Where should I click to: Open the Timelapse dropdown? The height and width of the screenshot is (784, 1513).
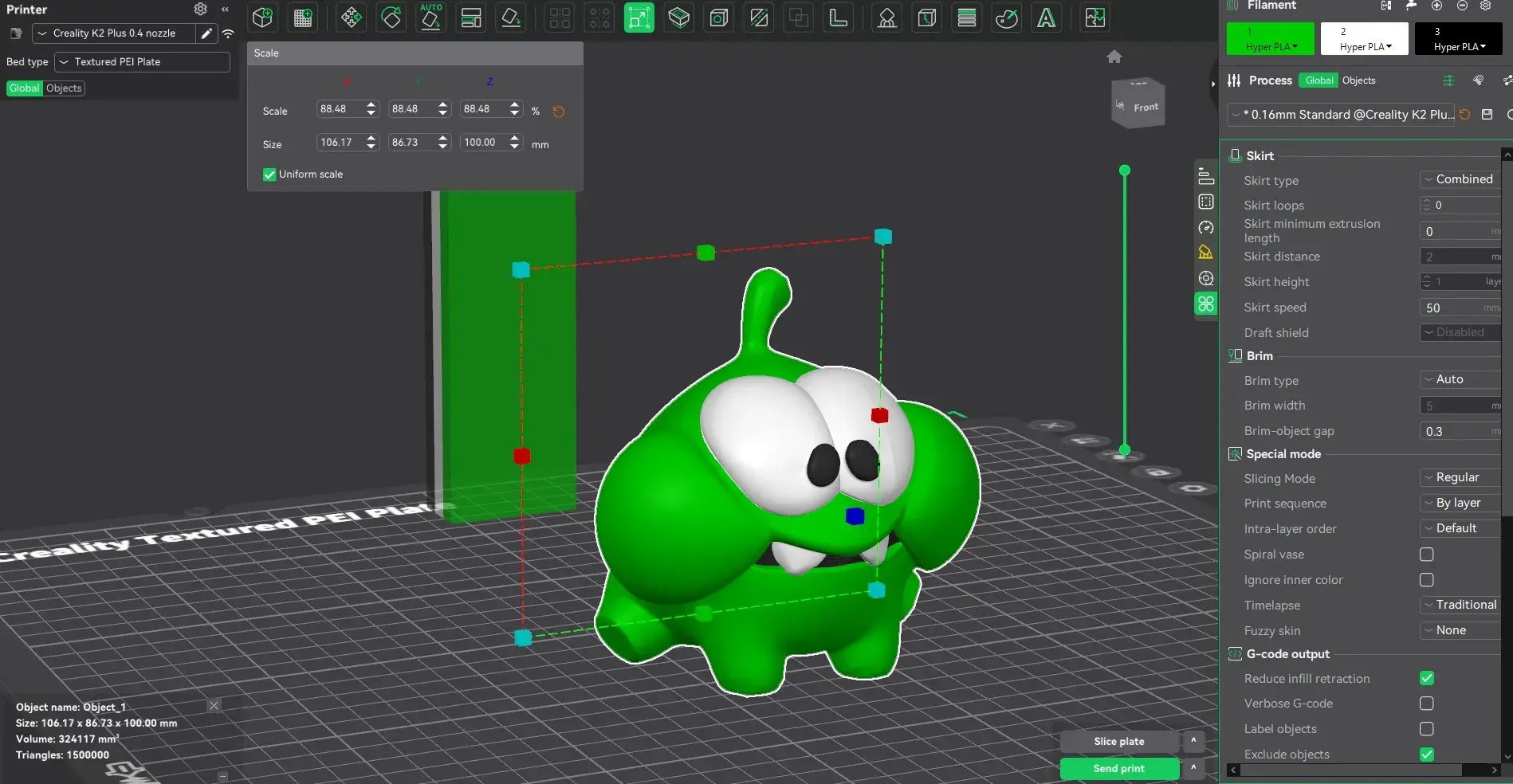click(1460, 605)
